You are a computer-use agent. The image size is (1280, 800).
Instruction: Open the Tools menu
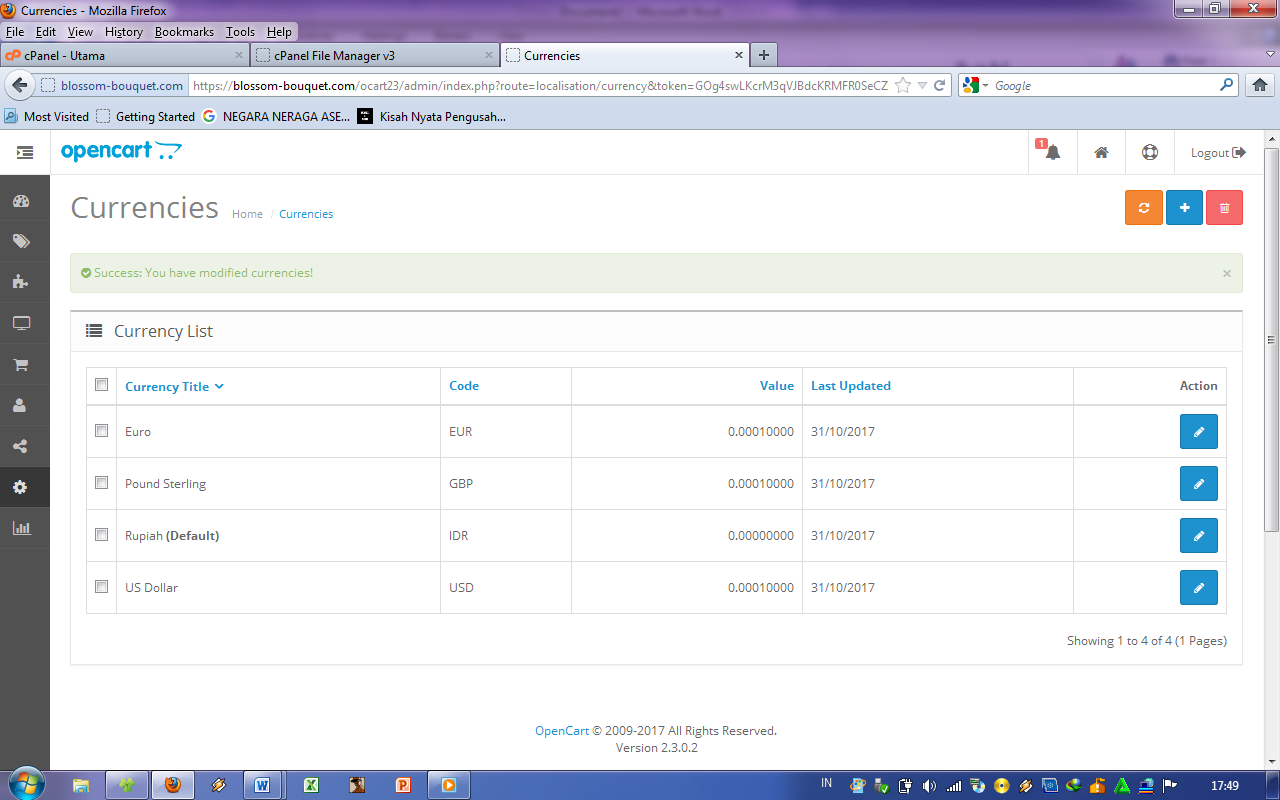tap(240, 32)
